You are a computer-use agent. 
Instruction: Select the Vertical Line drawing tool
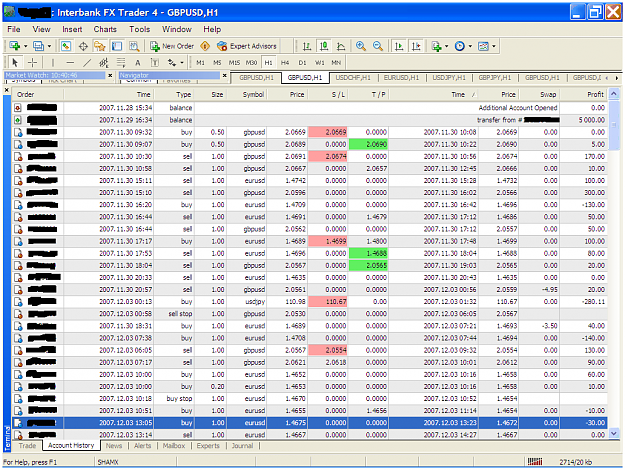tap(53, 63)
